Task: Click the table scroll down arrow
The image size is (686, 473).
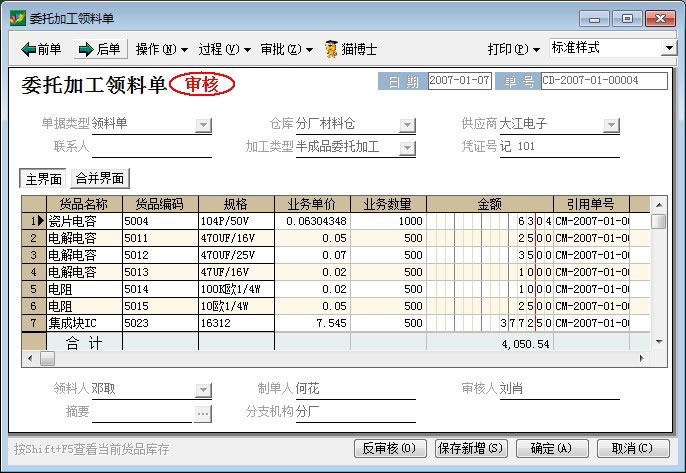Action: 659,342
